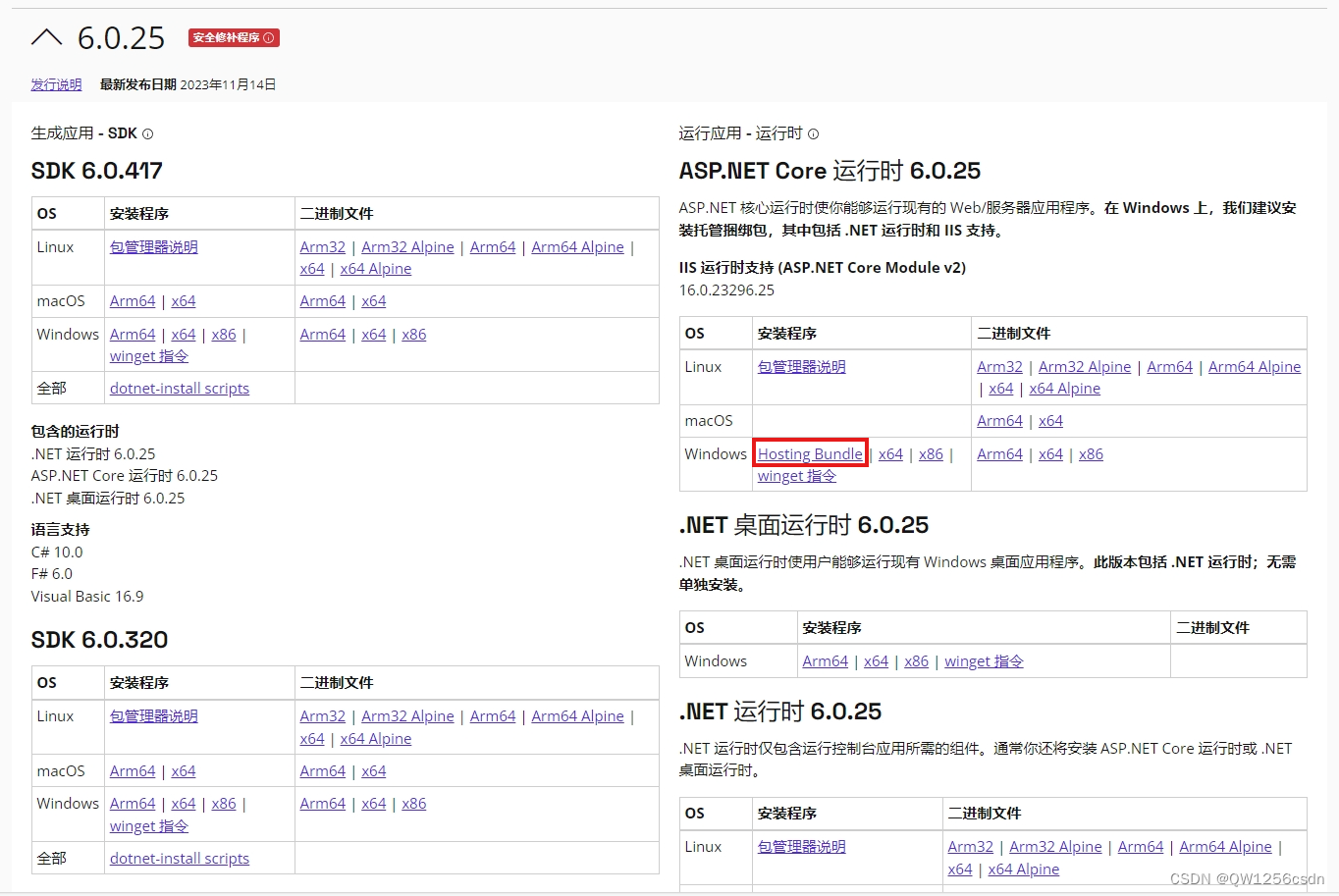Screen dimensions: 1339x896
Task: Download SDK 6.0.320 macOS Arm64 installer
Action: pos(133,771)
